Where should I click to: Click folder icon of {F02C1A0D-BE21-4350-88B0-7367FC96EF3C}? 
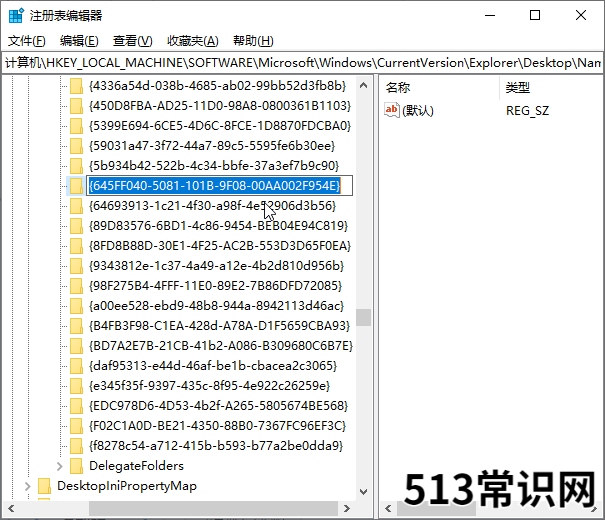coord(76,426)
